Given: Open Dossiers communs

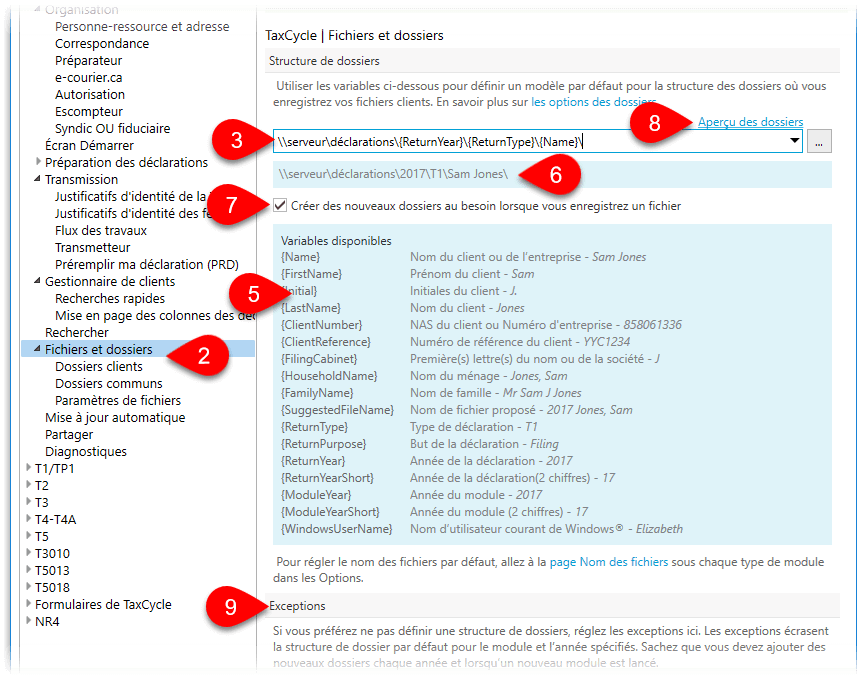Looking at the screenshot, I should point(108,383).
